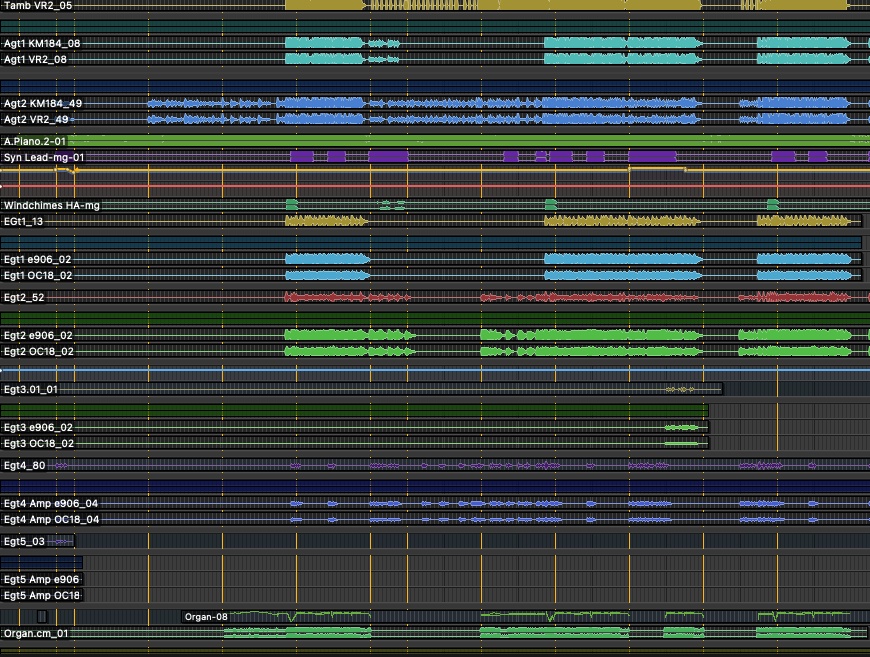
Task: Click the Egt5_03 clip label
Action: tap(24, 542)
